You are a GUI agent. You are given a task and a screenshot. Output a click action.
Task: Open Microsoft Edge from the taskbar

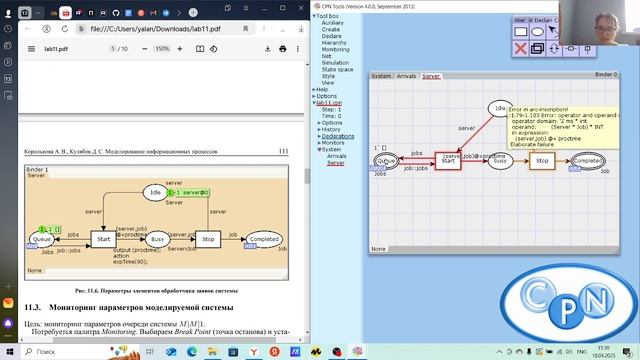point(191,351)
